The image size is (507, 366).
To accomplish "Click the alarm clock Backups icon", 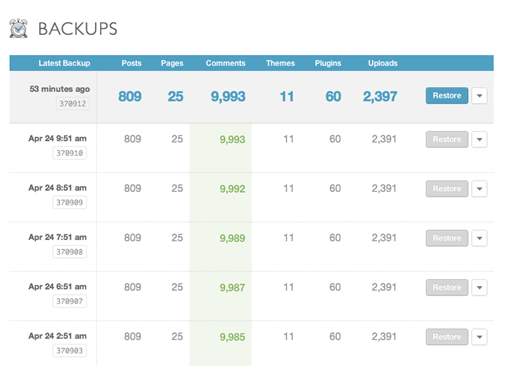I will [18, 28].
